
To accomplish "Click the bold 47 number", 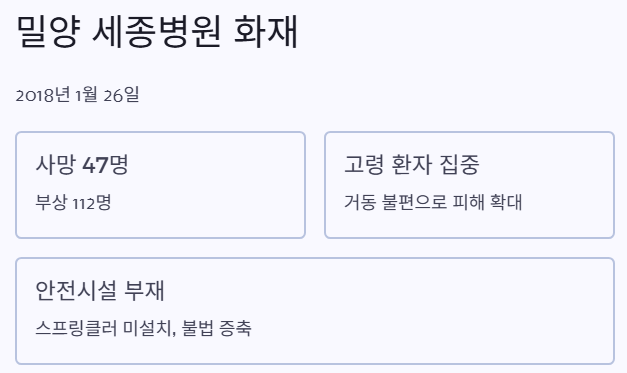I will click(x=95, y=164).
